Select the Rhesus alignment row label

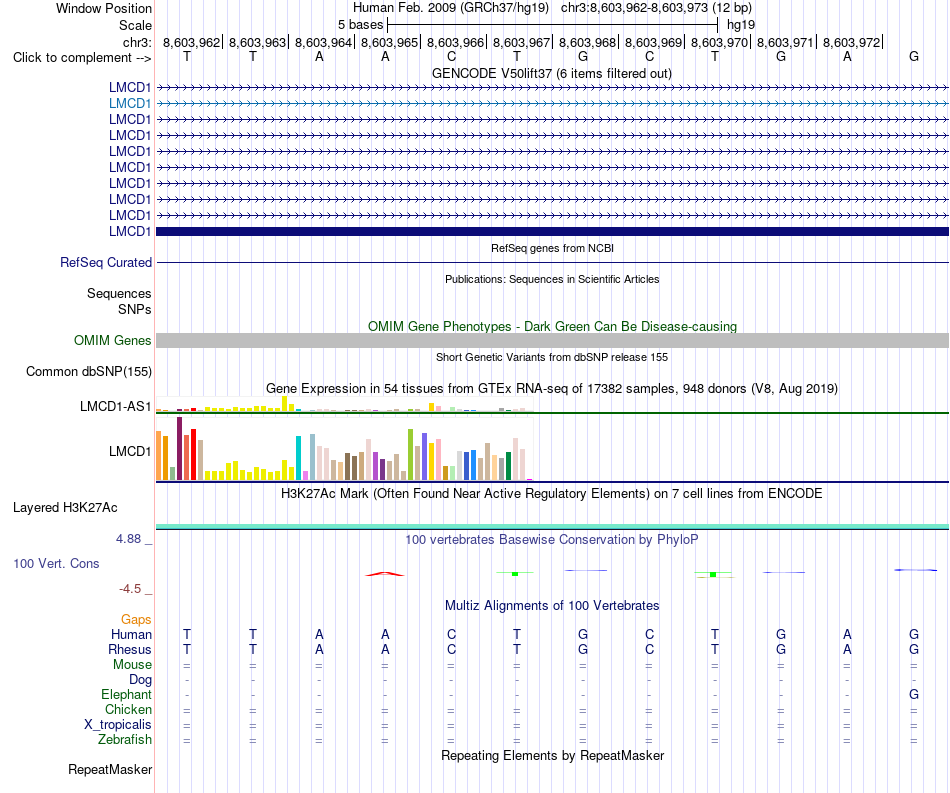click(x=130, y=649)
